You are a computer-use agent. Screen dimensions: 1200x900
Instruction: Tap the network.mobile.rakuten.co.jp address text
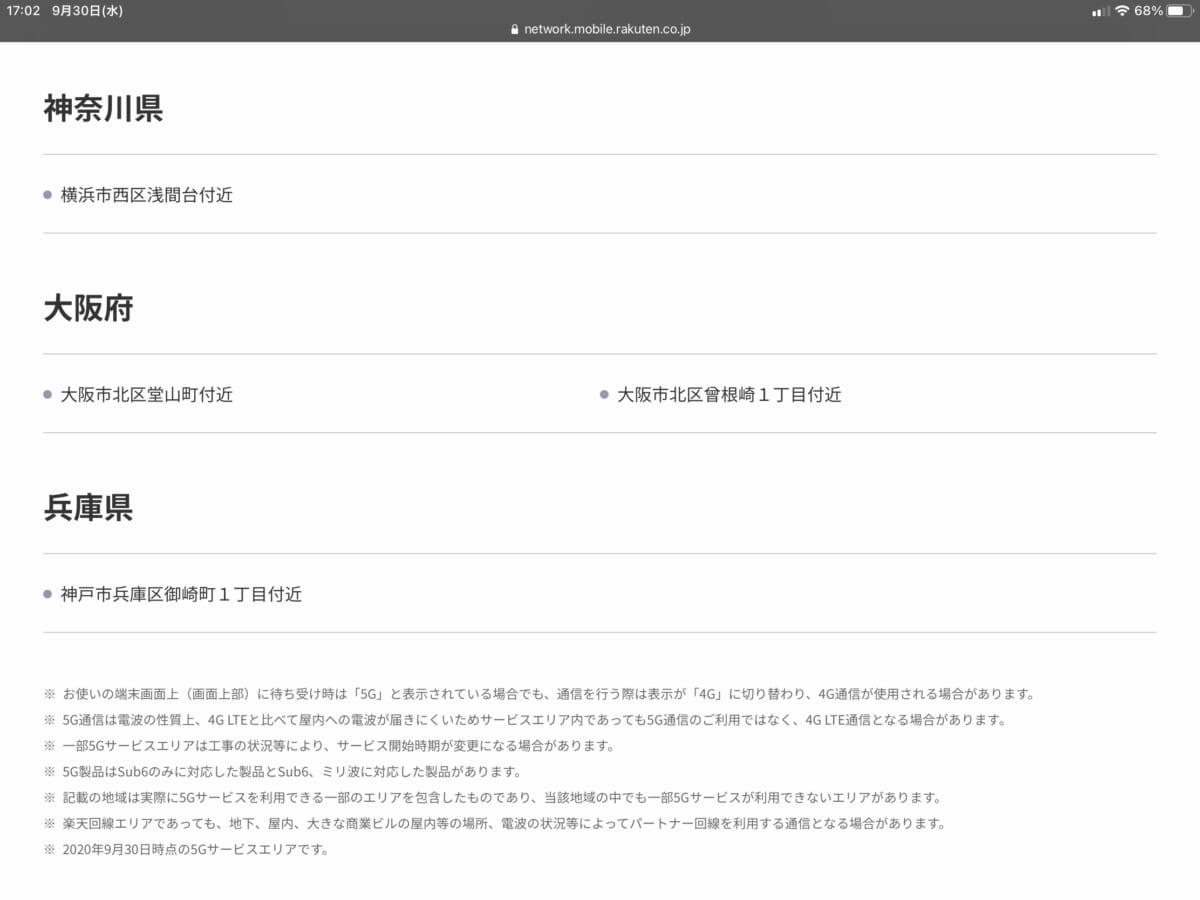[607, 29]
